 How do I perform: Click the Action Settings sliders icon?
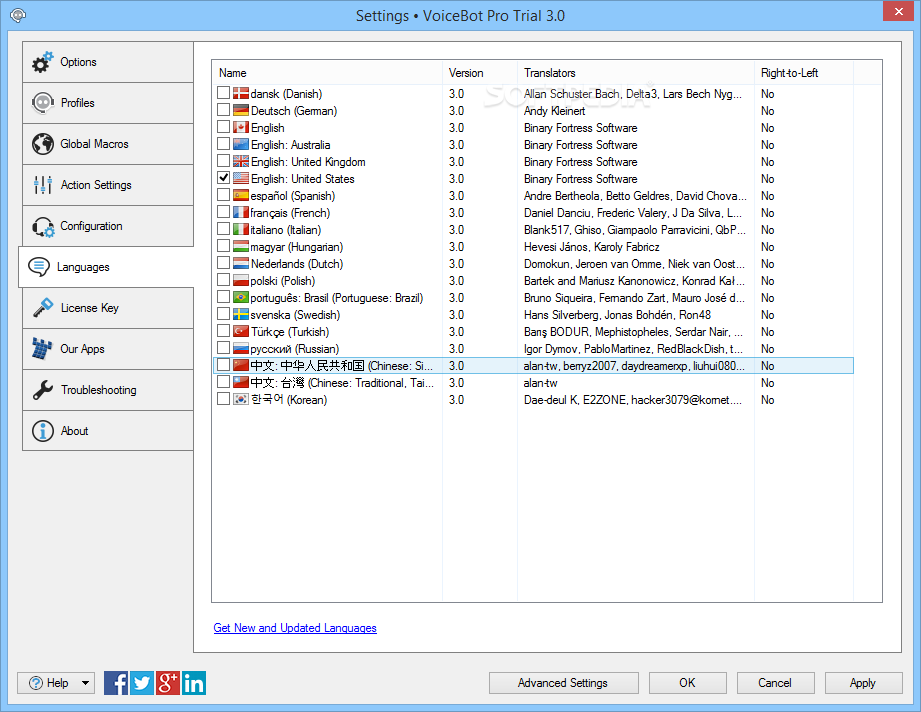point(43,185)
